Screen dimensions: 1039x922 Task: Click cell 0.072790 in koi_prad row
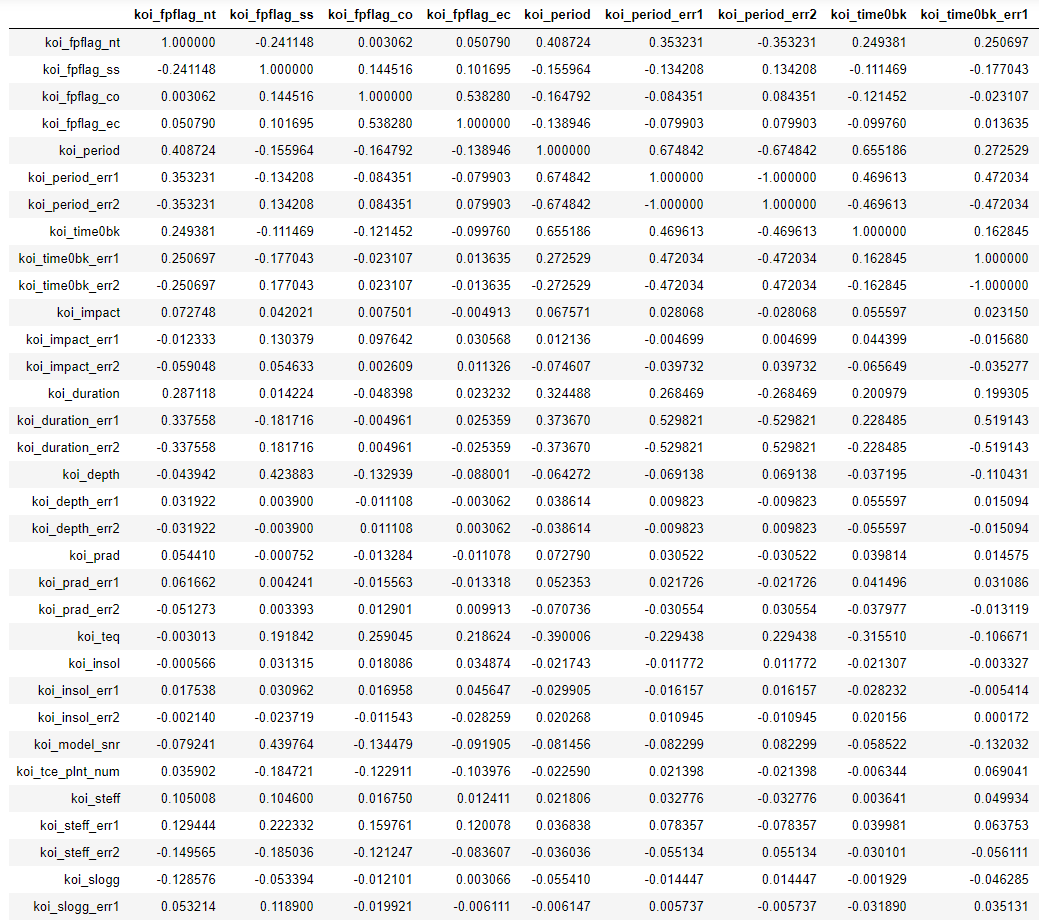563,556
